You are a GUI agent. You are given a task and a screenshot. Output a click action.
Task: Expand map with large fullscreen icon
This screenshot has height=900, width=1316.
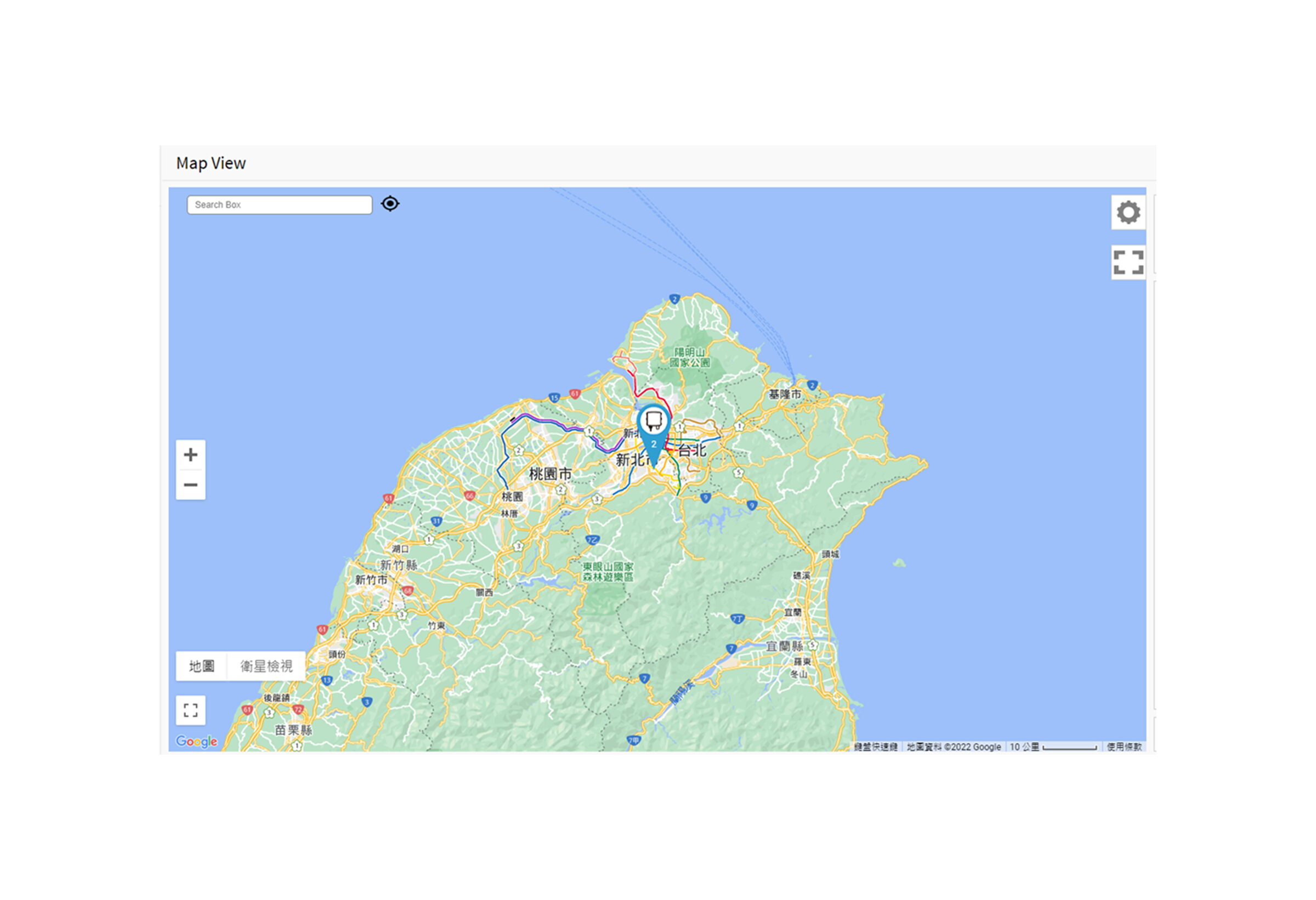point(1128,262)
